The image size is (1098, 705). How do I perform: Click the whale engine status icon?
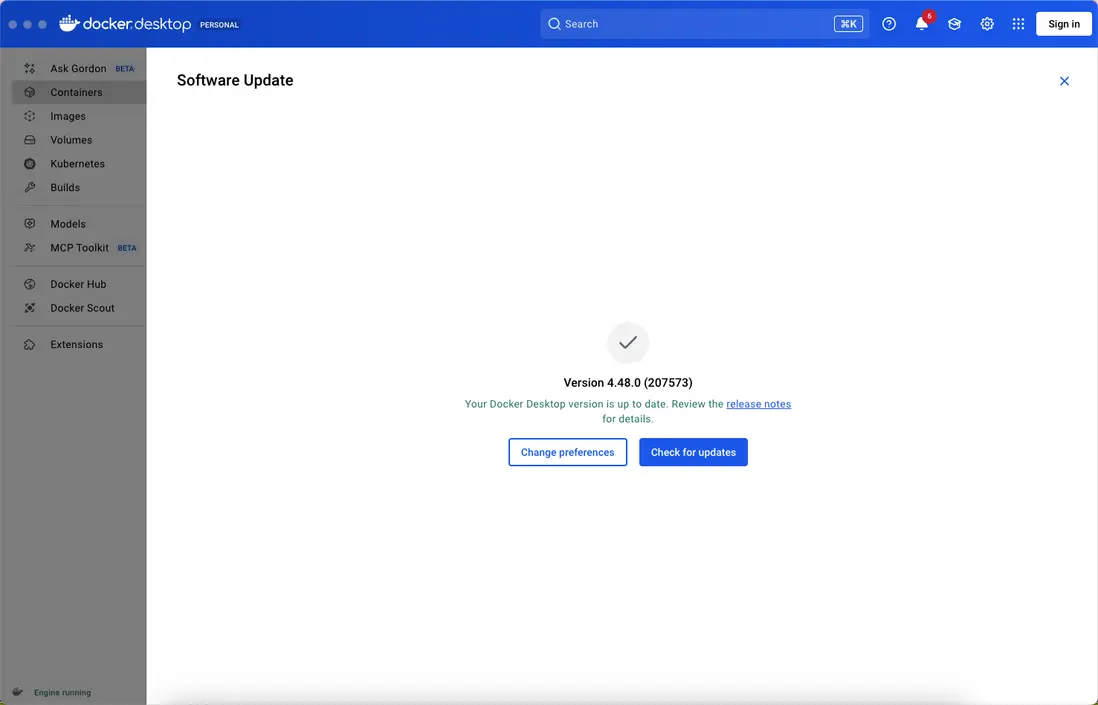[18, 692]
